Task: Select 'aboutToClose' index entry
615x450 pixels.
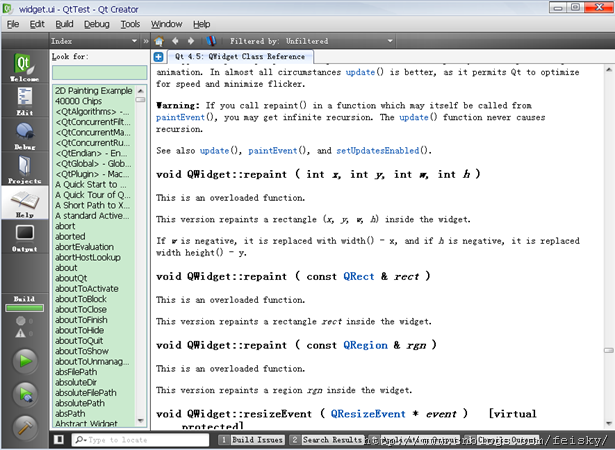Action: click(94, 310)
